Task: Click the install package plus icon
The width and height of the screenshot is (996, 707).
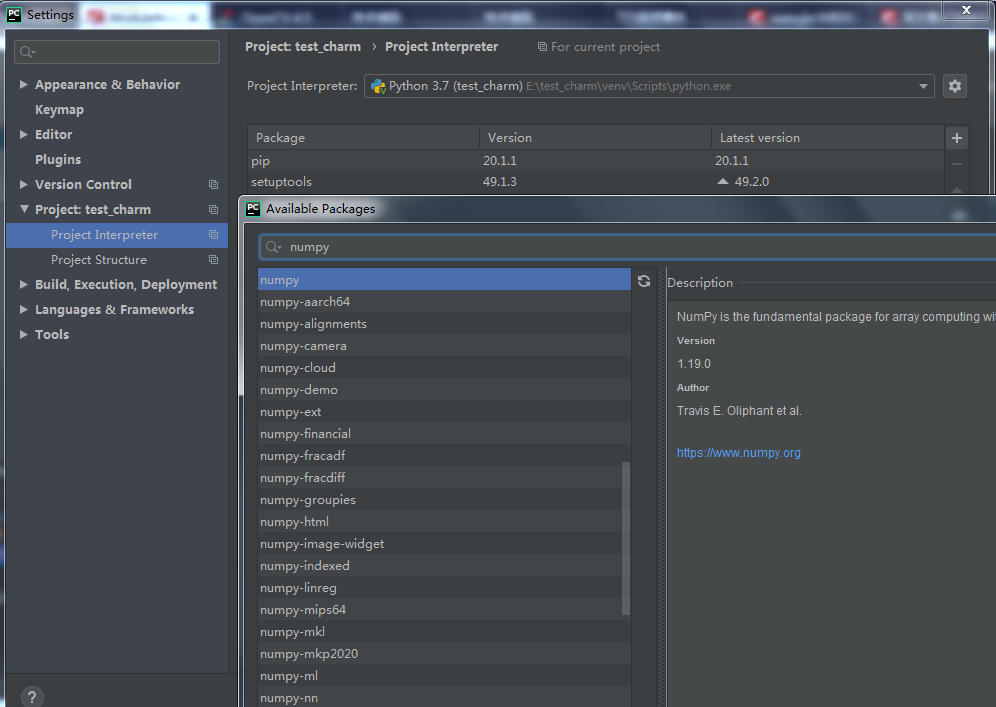Action: (956, 137)
